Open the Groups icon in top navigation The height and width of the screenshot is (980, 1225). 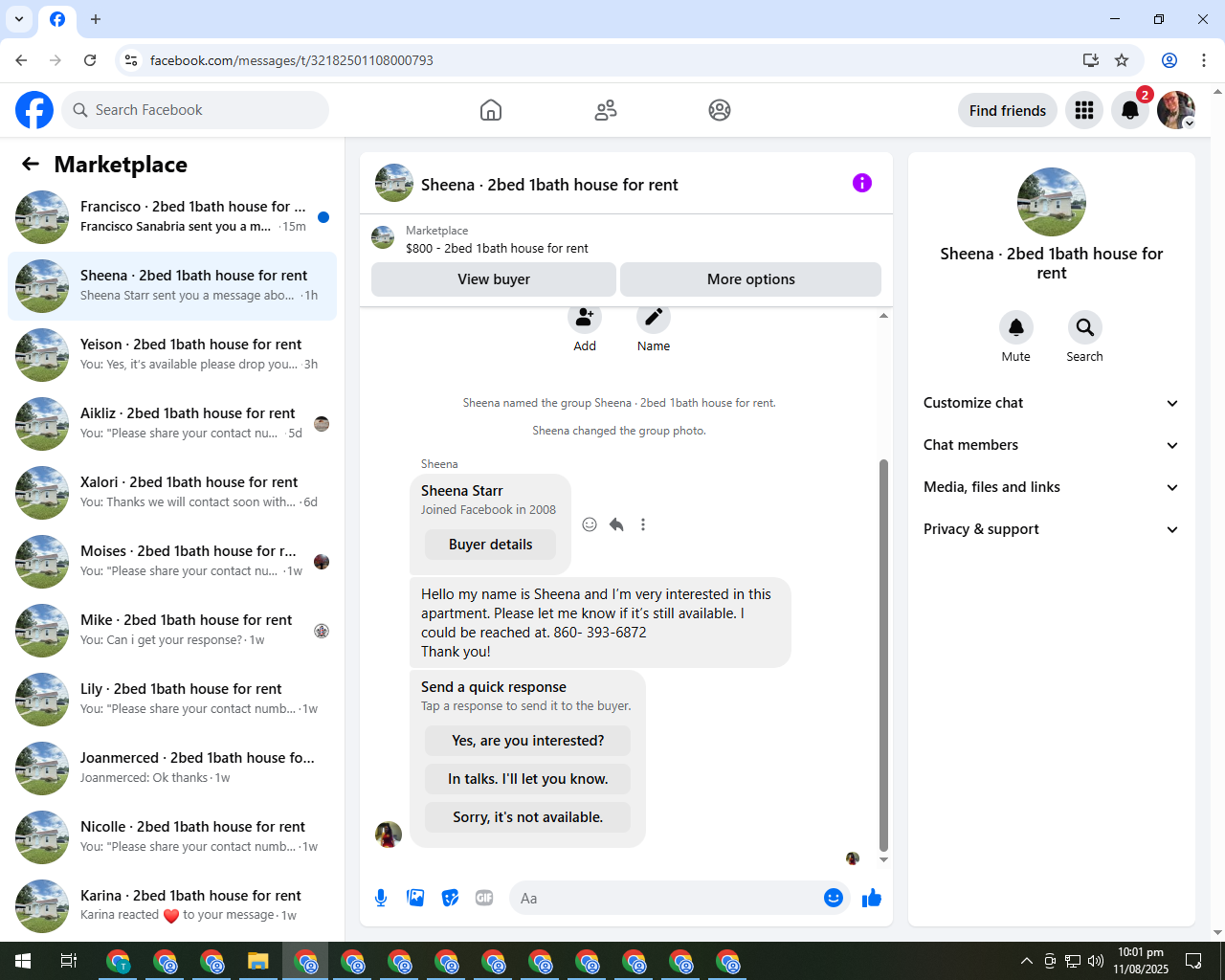[x=720, y=110]
